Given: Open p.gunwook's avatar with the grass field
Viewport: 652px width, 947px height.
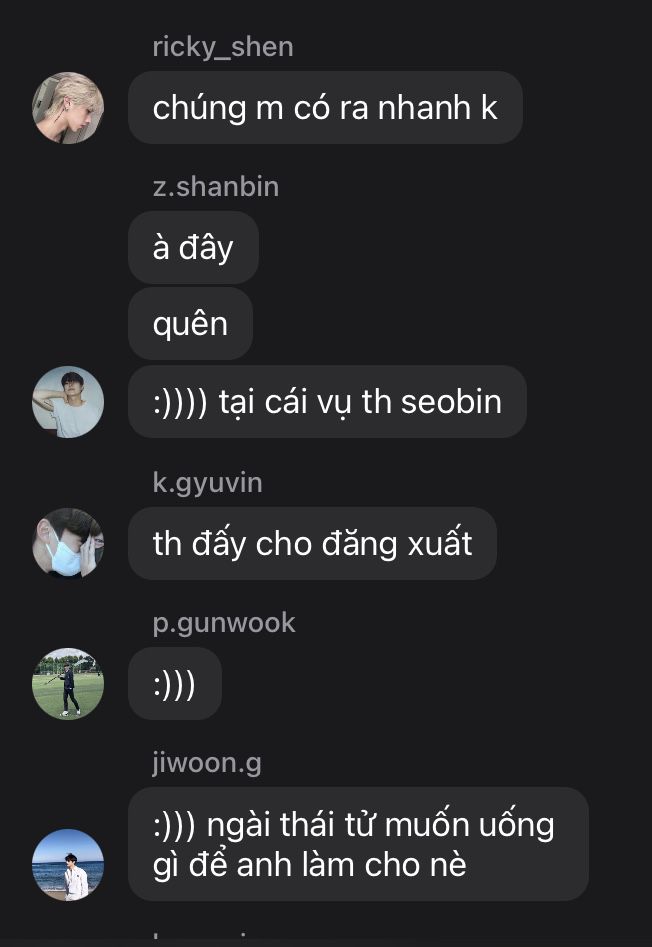Looking at the screenshot, I should point(68,684).
